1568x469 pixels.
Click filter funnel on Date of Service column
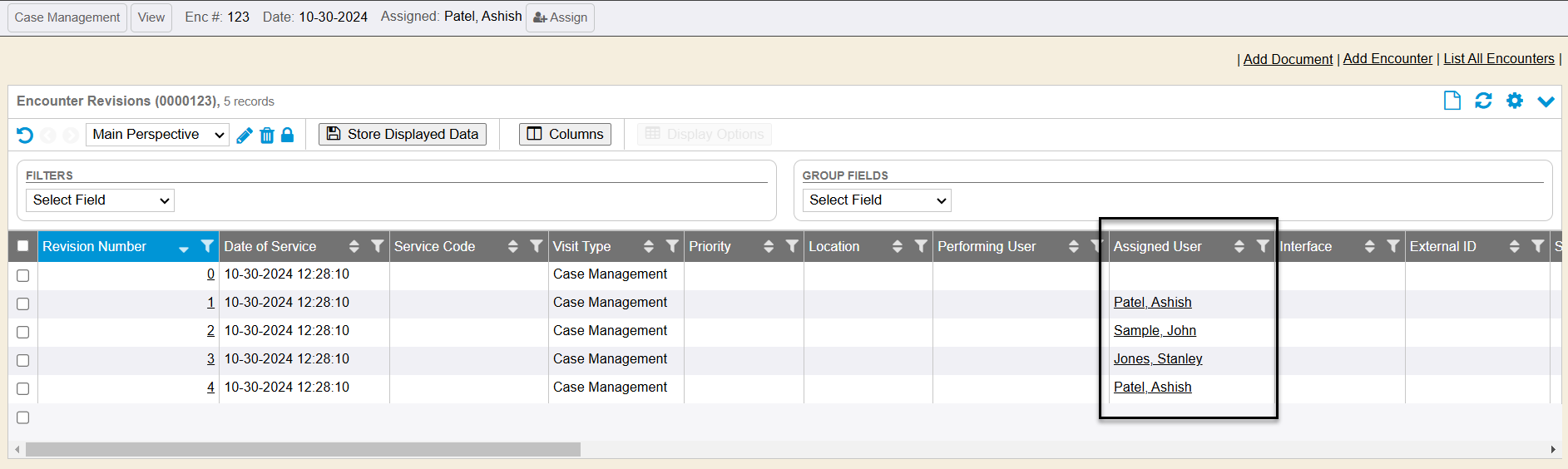point(378,246)
